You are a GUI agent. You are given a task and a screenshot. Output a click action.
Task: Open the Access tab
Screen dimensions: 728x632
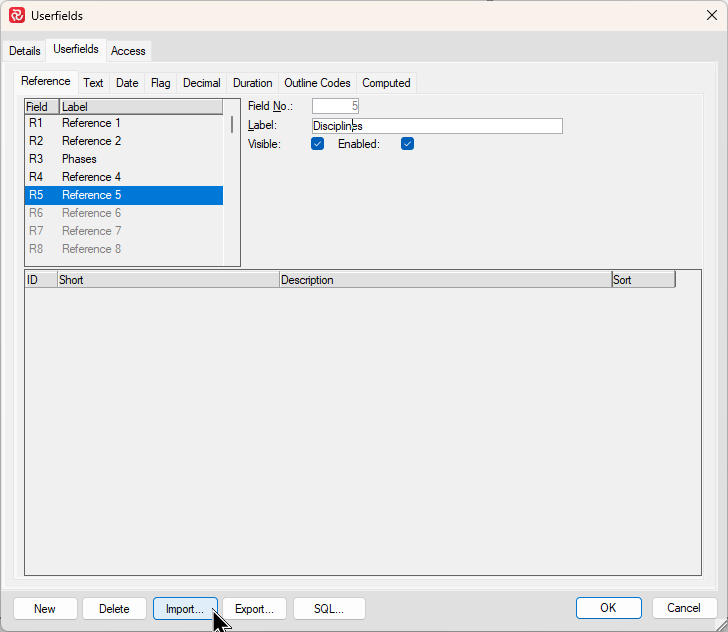[128, 51]
